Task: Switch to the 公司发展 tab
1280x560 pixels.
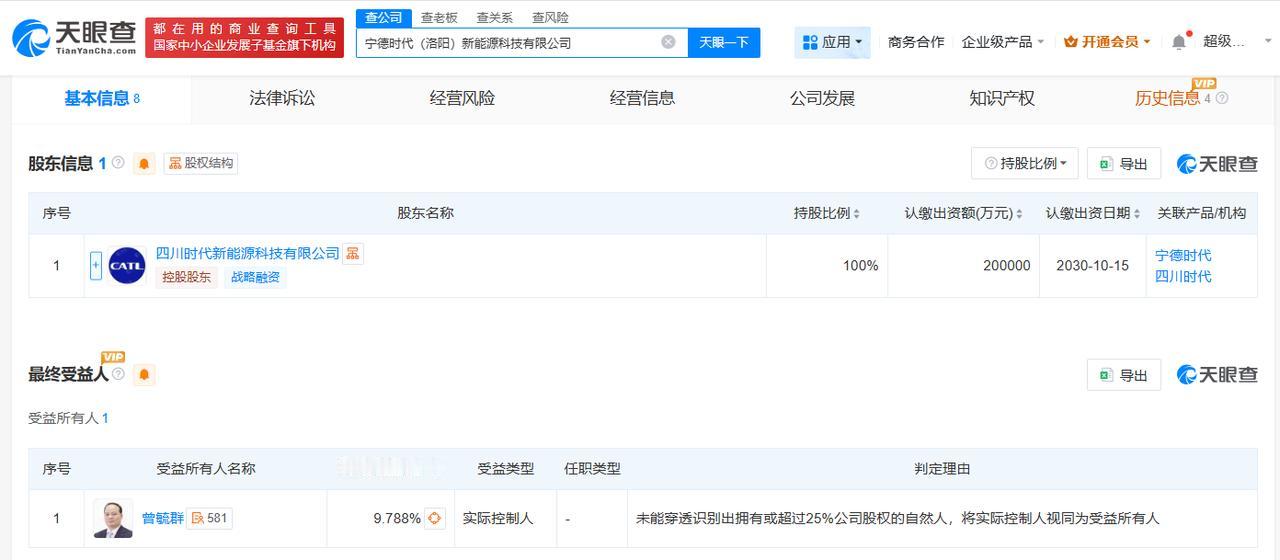Action: tap(822, 98)
